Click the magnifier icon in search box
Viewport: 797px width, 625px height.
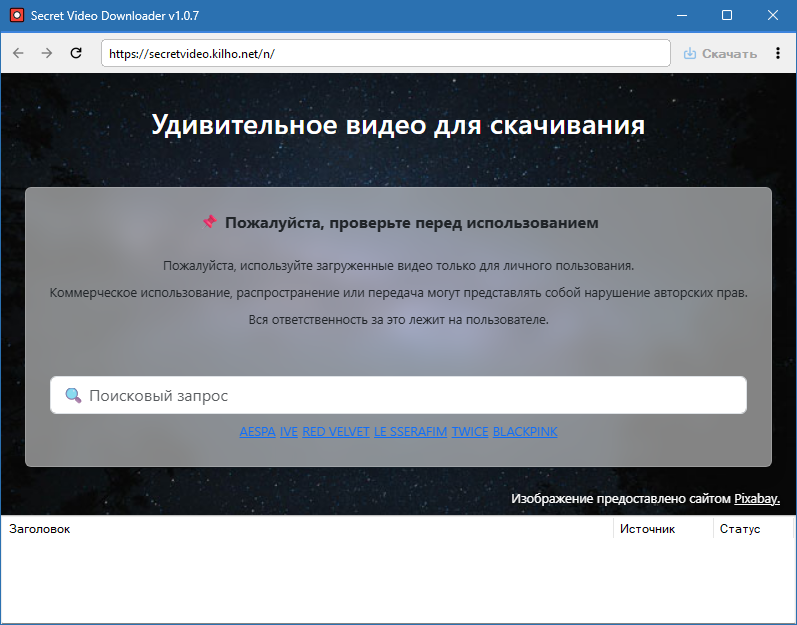tap(73, 395)
